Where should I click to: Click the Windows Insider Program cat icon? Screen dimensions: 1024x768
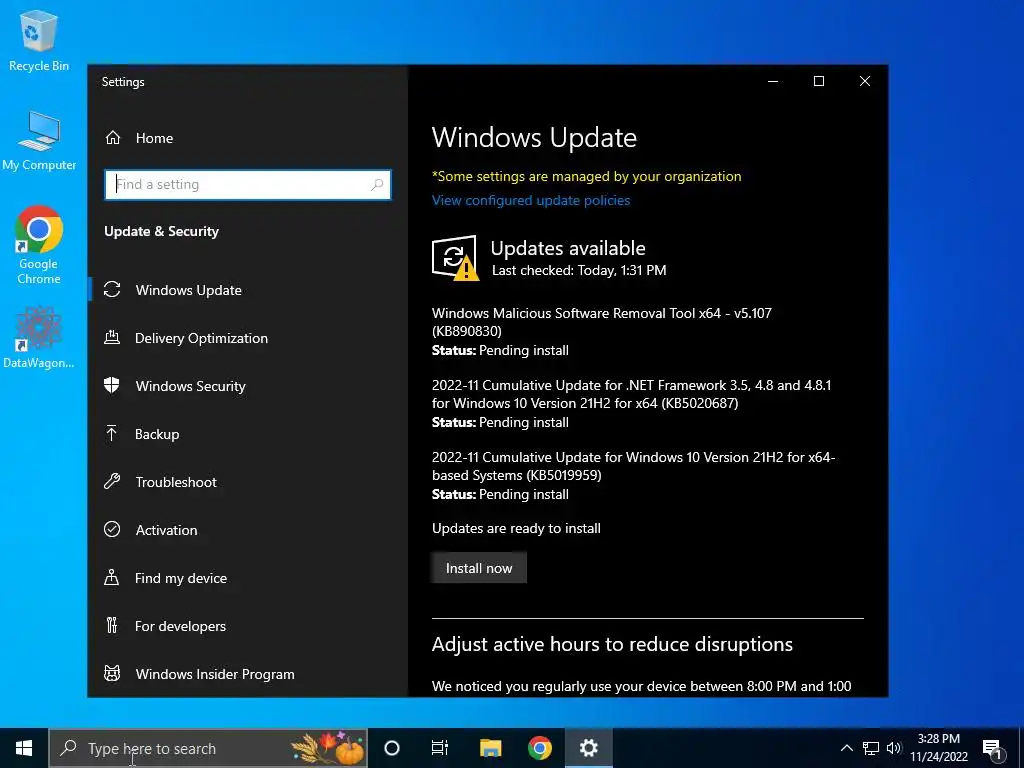pos(112,673)
